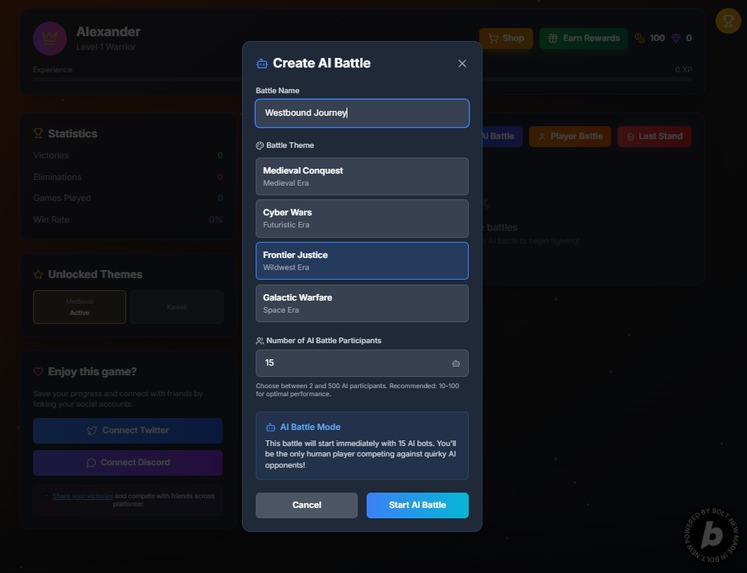Open Earn Rewards
The image size is (747, 573).
coord(584,38)
